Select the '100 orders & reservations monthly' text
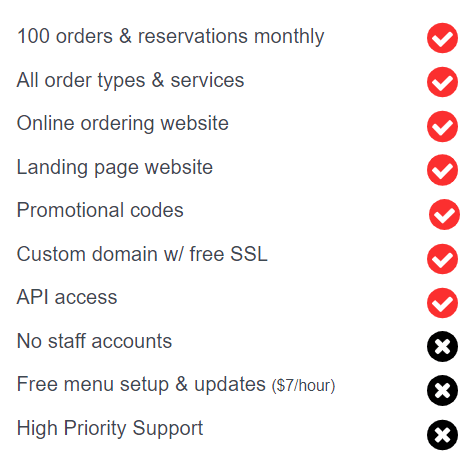The image size is (473, 461). click(170, 37)
